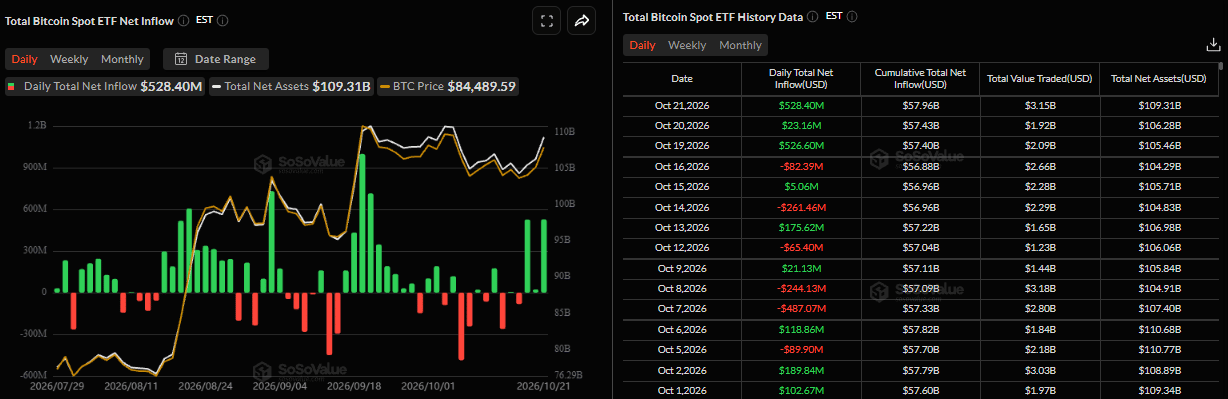This screenshot has height=399, width=1228.
Task: Click the -$244.13M outflow cell
Action: [801, 288]
